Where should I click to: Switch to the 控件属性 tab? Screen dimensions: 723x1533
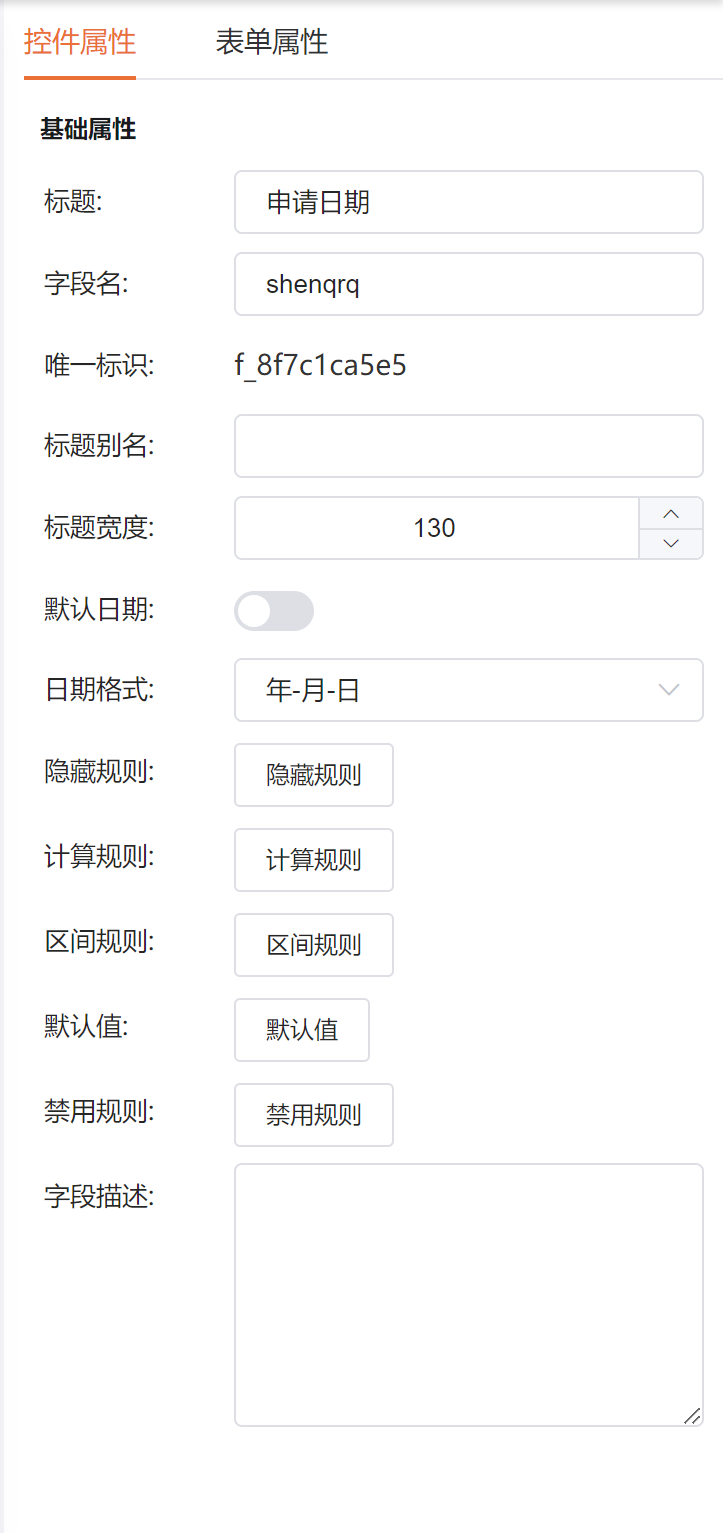(x=80, y=43)
